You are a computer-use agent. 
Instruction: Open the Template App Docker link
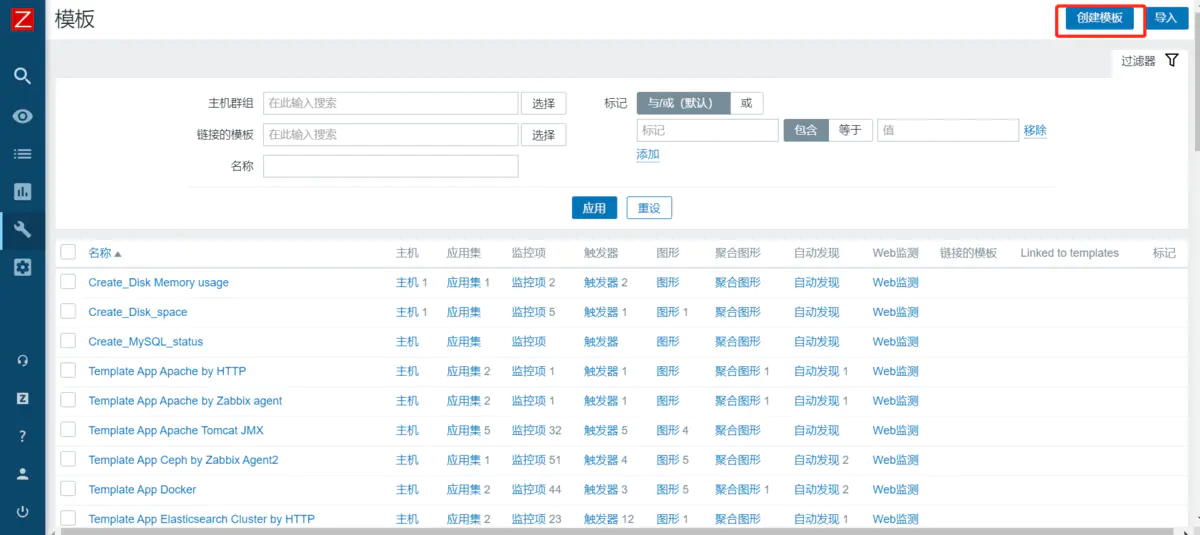pyautogui.click(x=142, y=490)
